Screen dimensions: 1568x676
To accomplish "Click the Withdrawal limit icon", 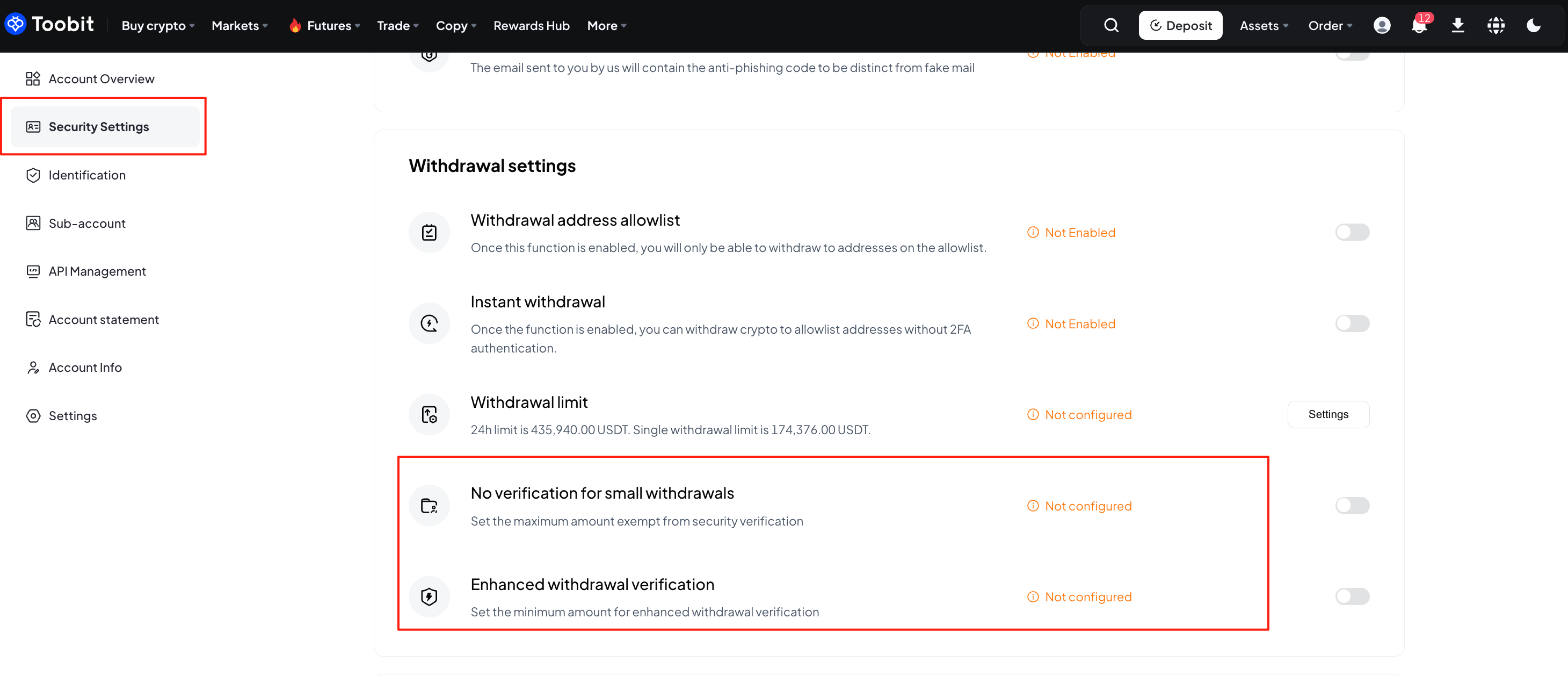I will point(429,415).
